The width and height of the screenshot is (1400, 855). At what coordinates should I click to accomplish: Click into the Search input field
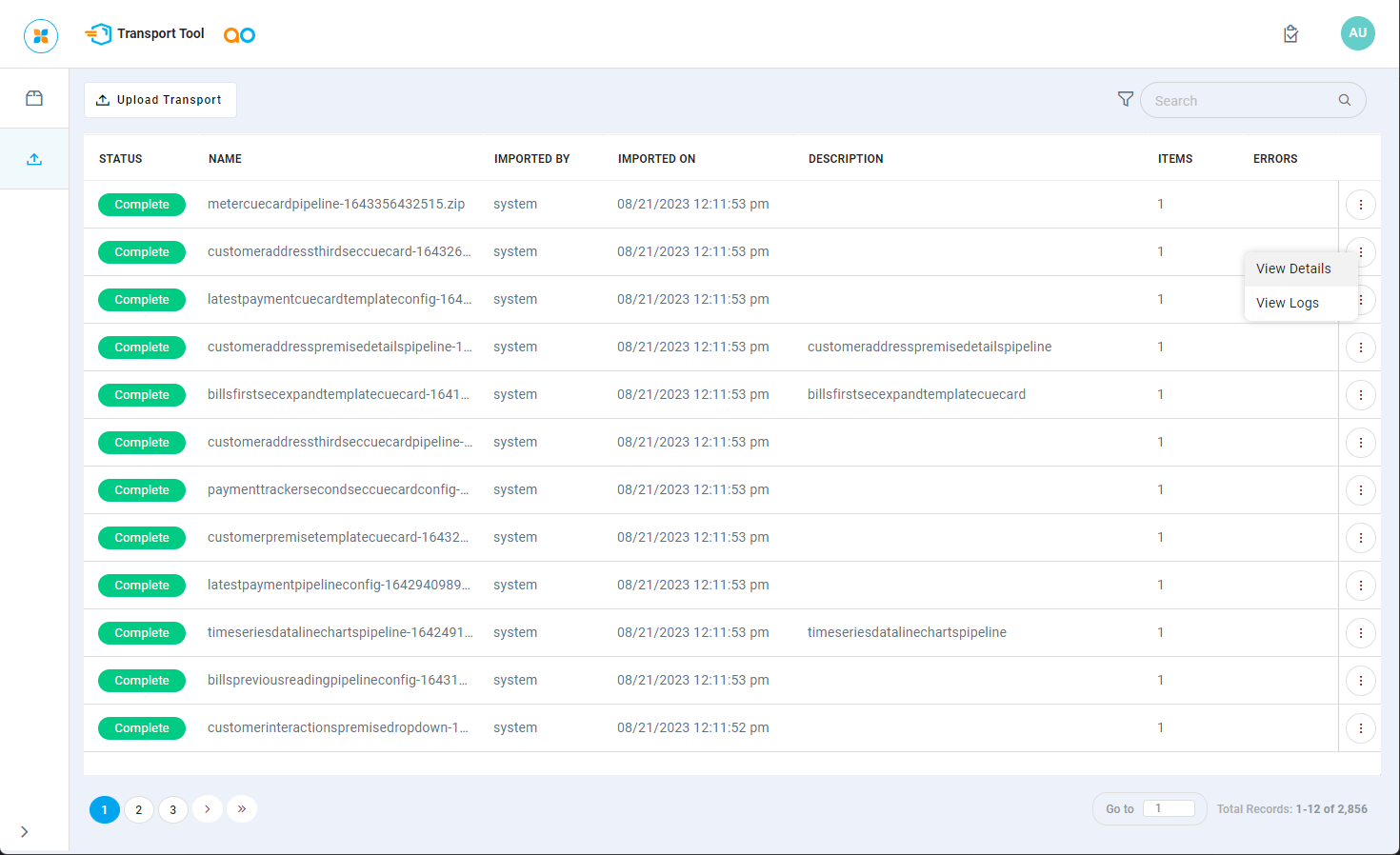pos(1238,101)
